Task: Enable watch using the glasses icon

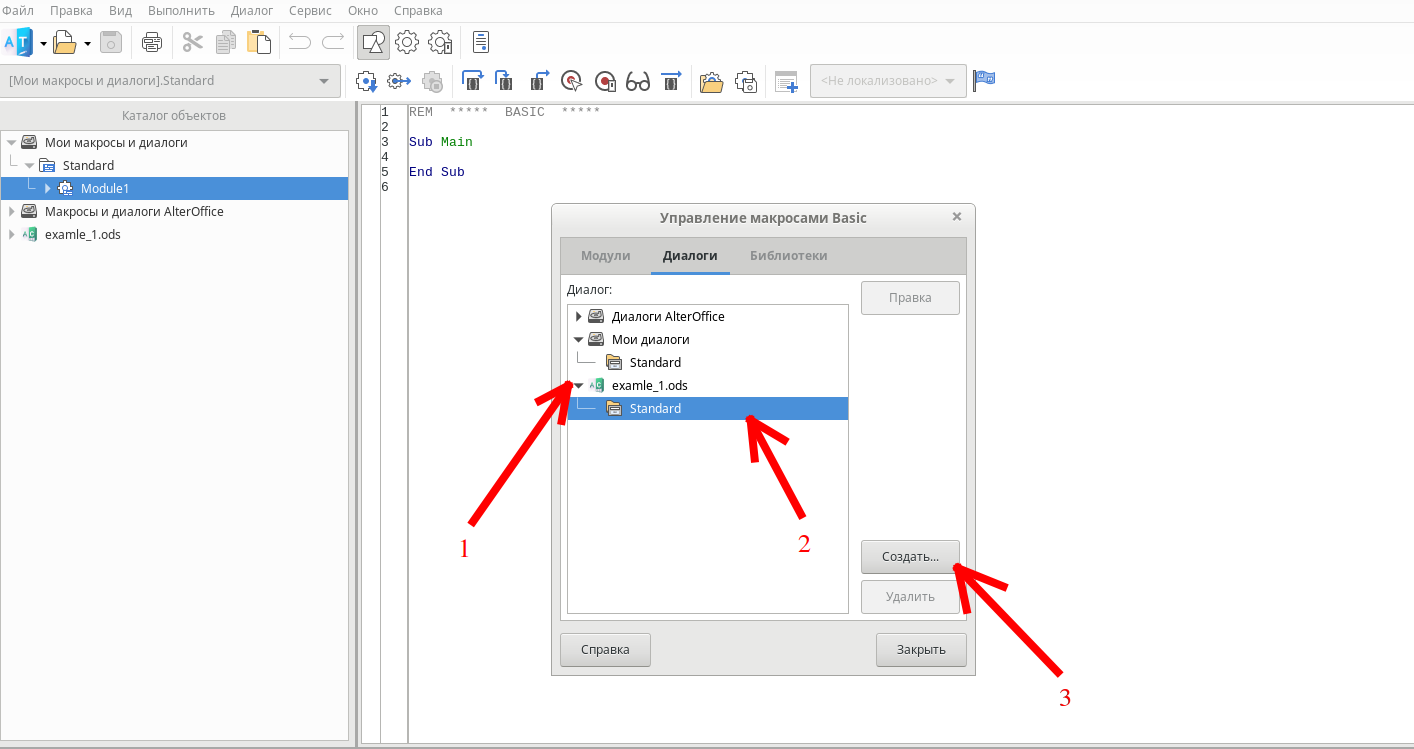Action: pyautogui.click(x=638, y=81)
